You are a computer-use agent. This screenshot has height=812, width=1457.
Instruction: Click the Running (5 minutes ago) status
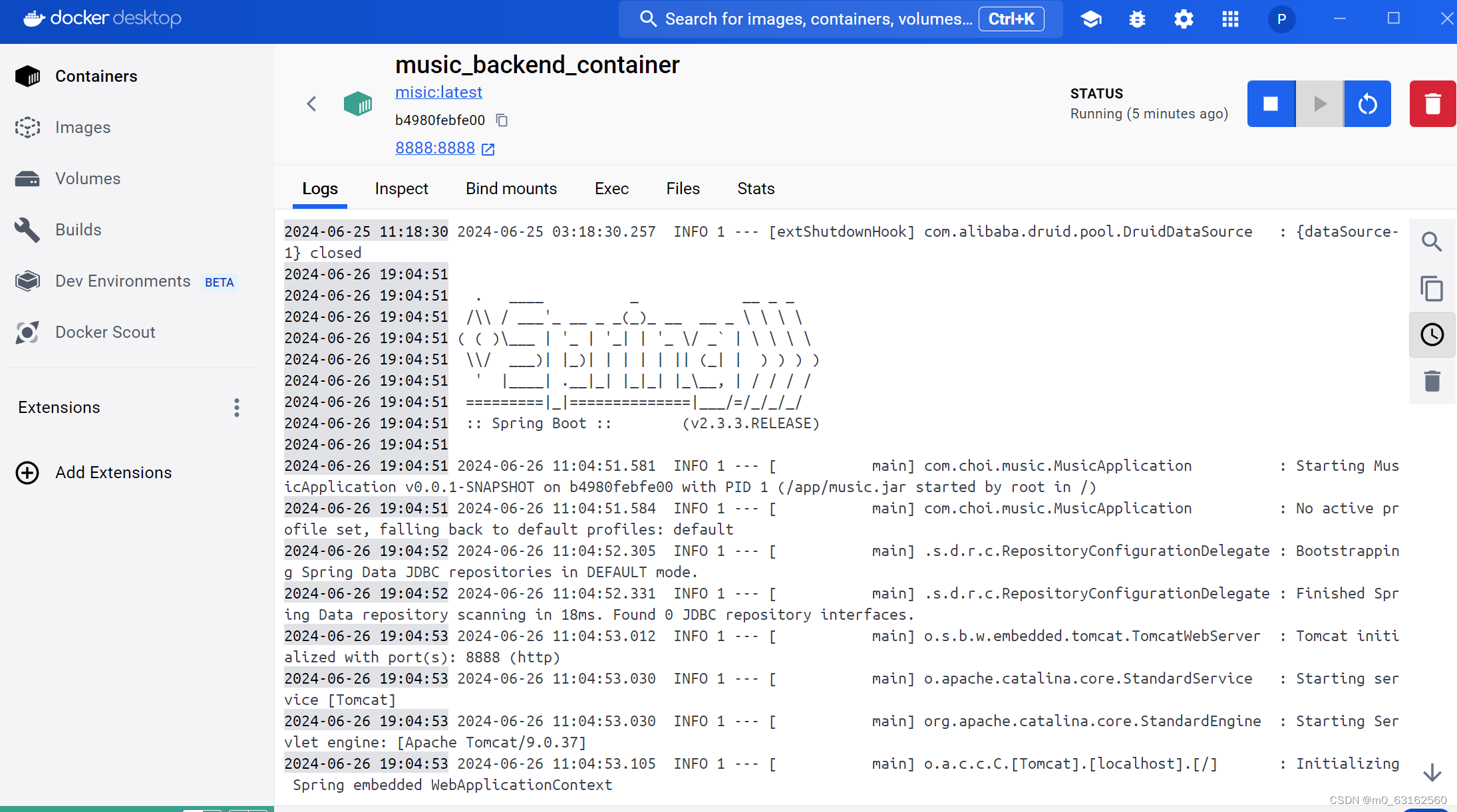[1149, 114]
